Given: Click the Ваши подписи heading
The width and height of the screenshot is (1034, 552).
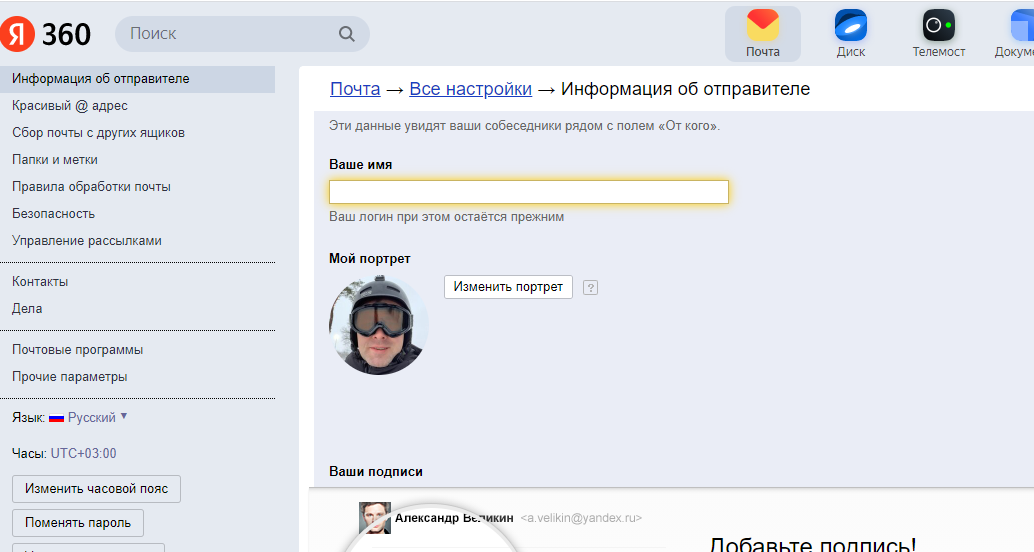Looking at the screenshot, I should pyautogui.click(x=376, y=472).
